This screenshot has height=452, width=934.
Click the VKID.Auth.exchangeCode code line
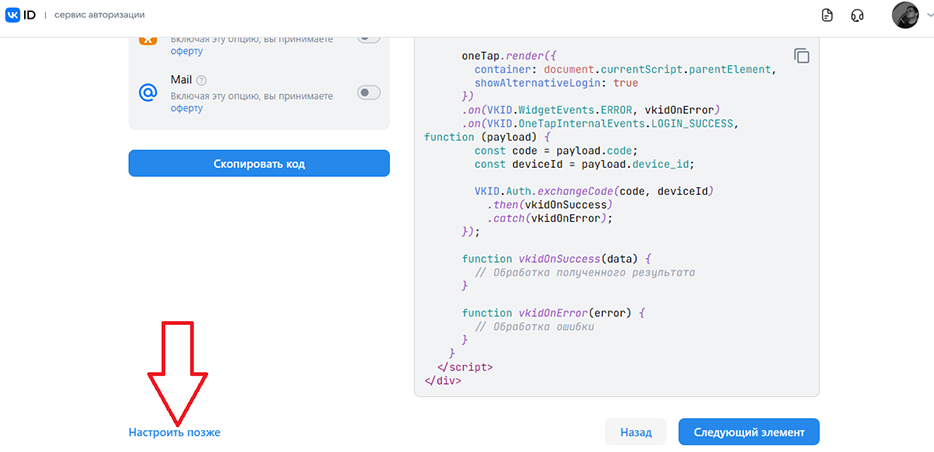coord(594,192)
